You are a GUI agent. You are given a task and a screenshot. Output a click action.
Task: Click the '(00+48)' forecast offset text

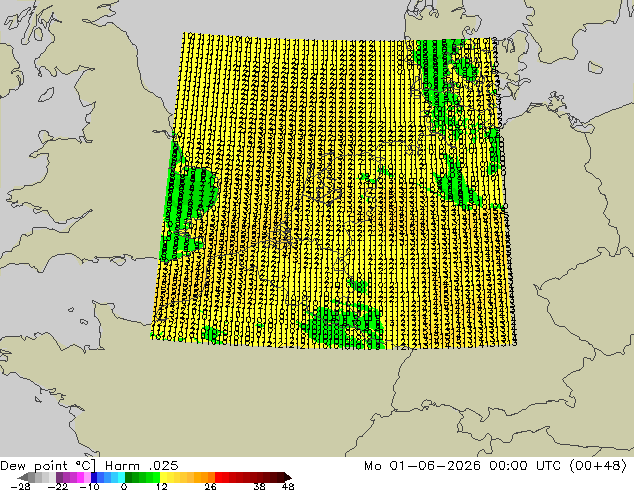(598, 466)
